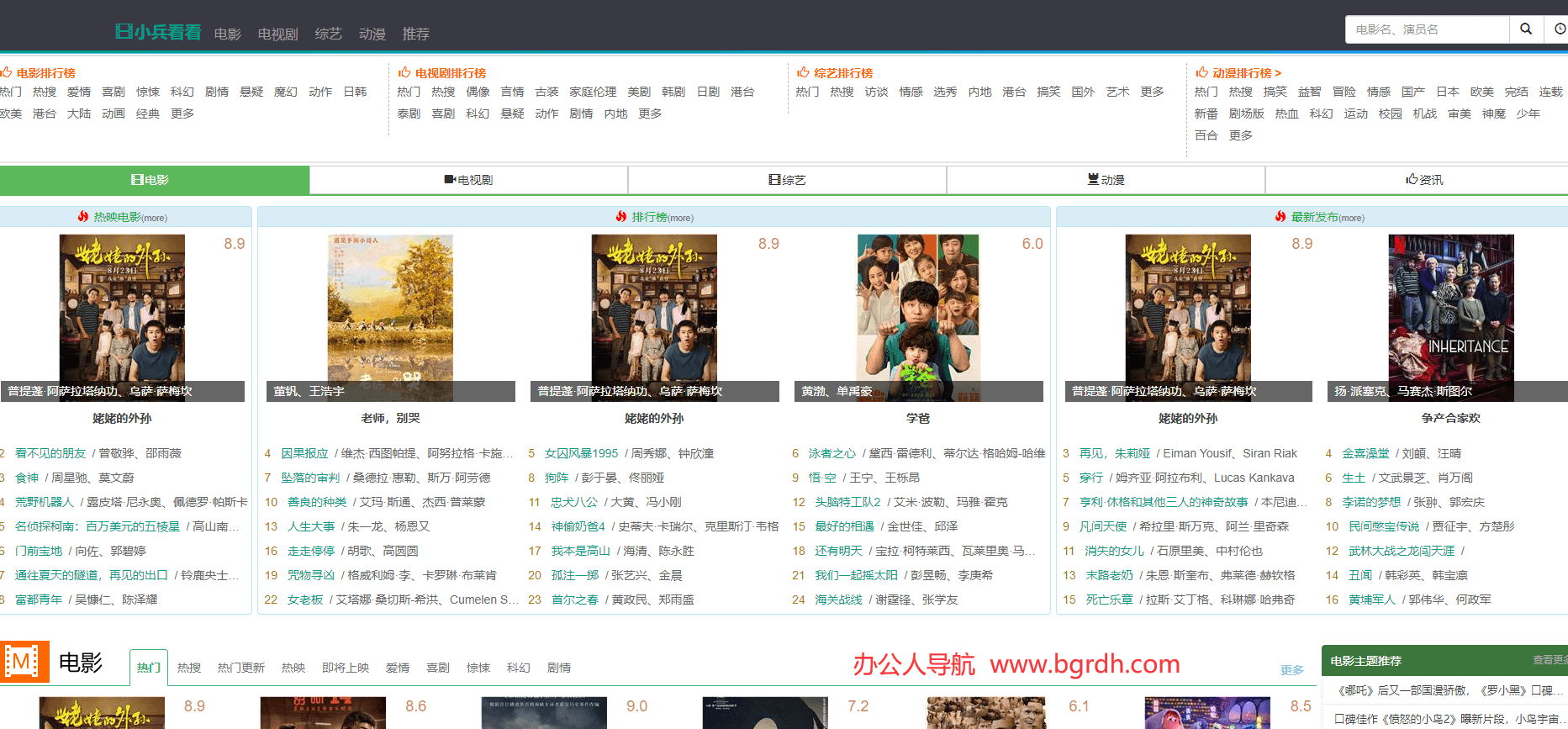1568x729 pixels.
Task: Click the thumbs-up icon beside 电影排行榜
Action: [7, 72]
